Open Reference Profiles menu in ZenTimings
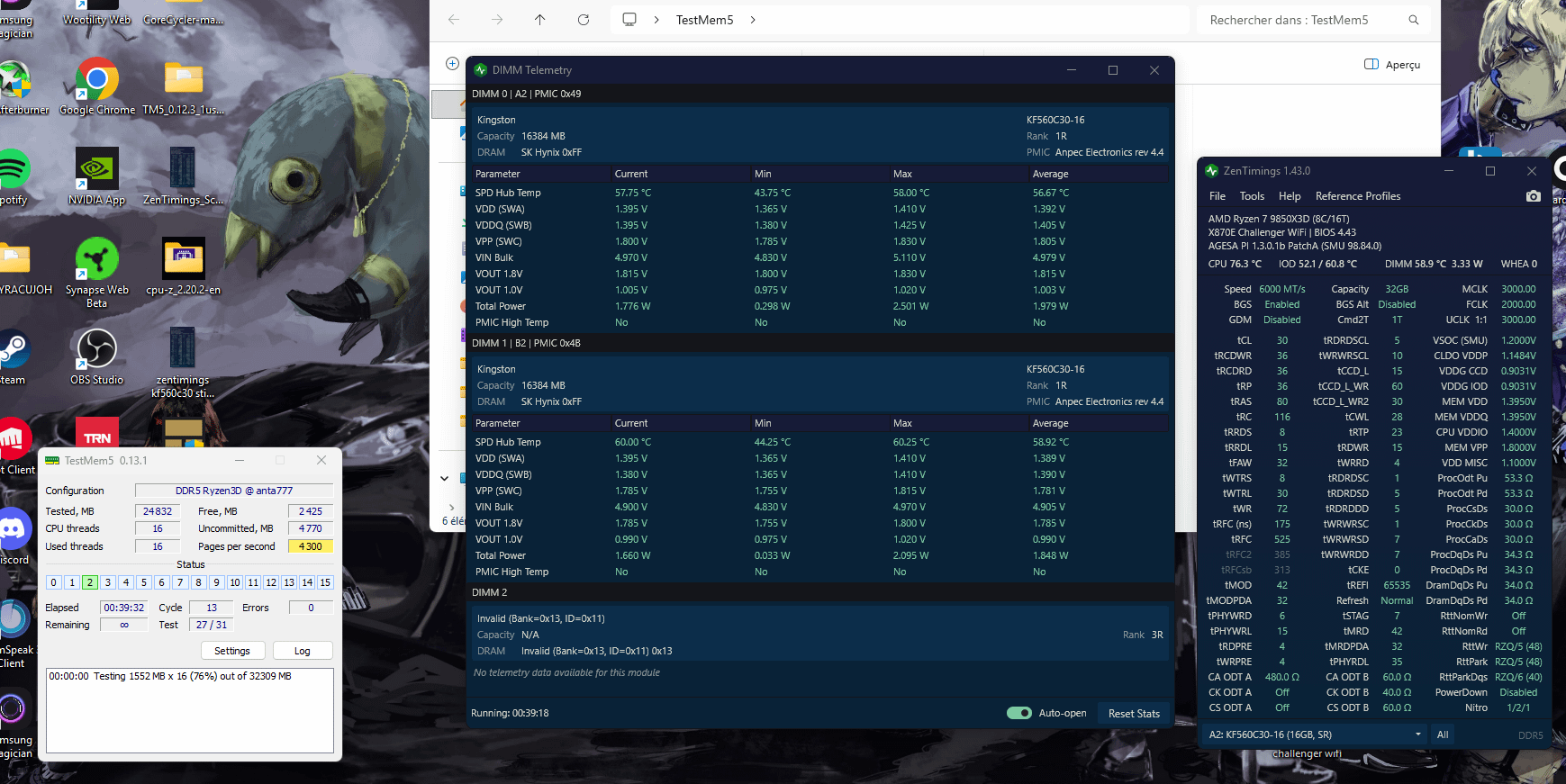 click(x=1358, y=196)
